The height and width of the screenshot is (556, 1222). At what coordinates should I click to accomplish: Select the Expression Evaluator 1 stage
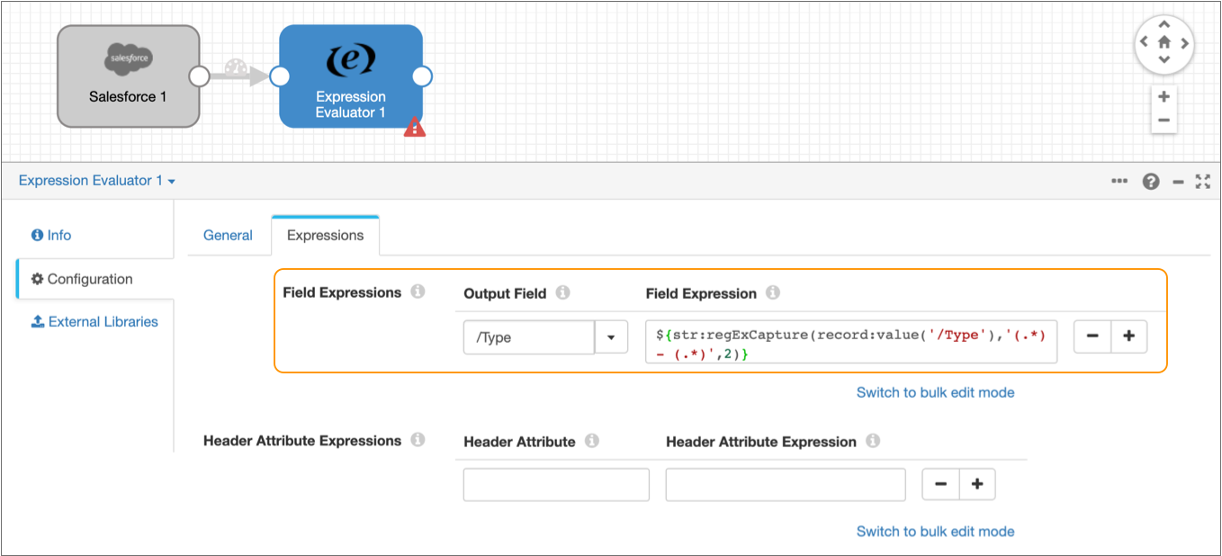[x=350, y=77]
